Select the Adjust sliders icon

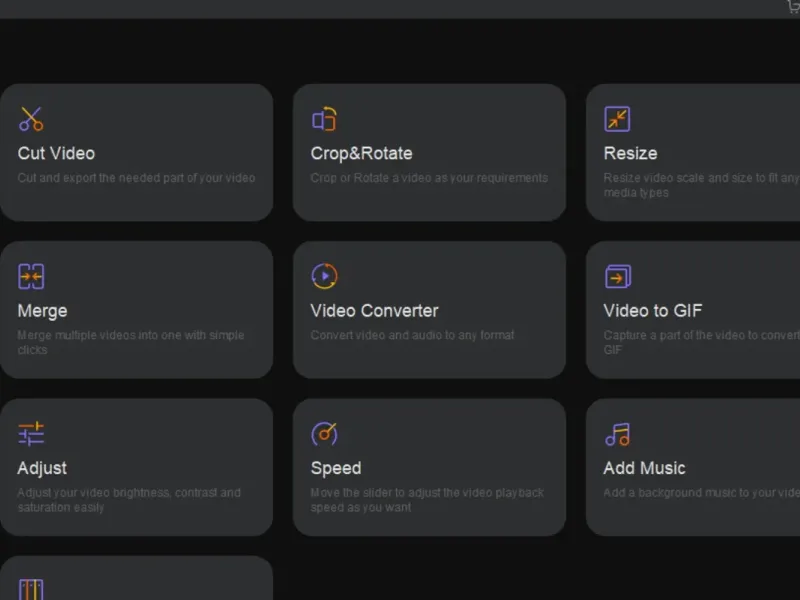point(31,433)
